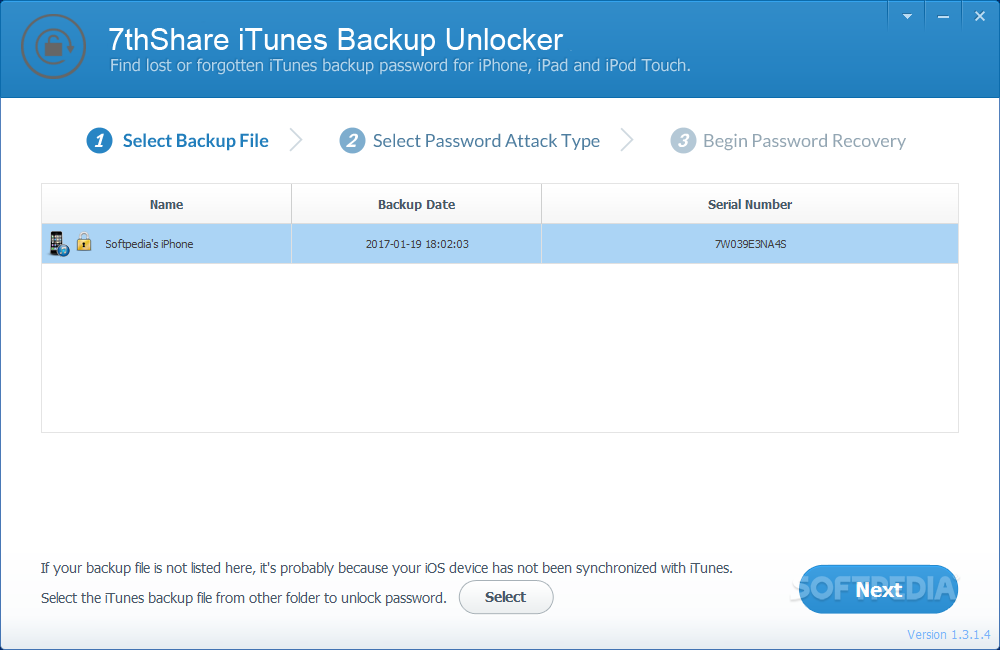Image resolution: width=1000 pixels, height=650 pixels.
Task: Click serial number 7W039E3NA4S
Action: pyautogui.click(x=750, y=244)
